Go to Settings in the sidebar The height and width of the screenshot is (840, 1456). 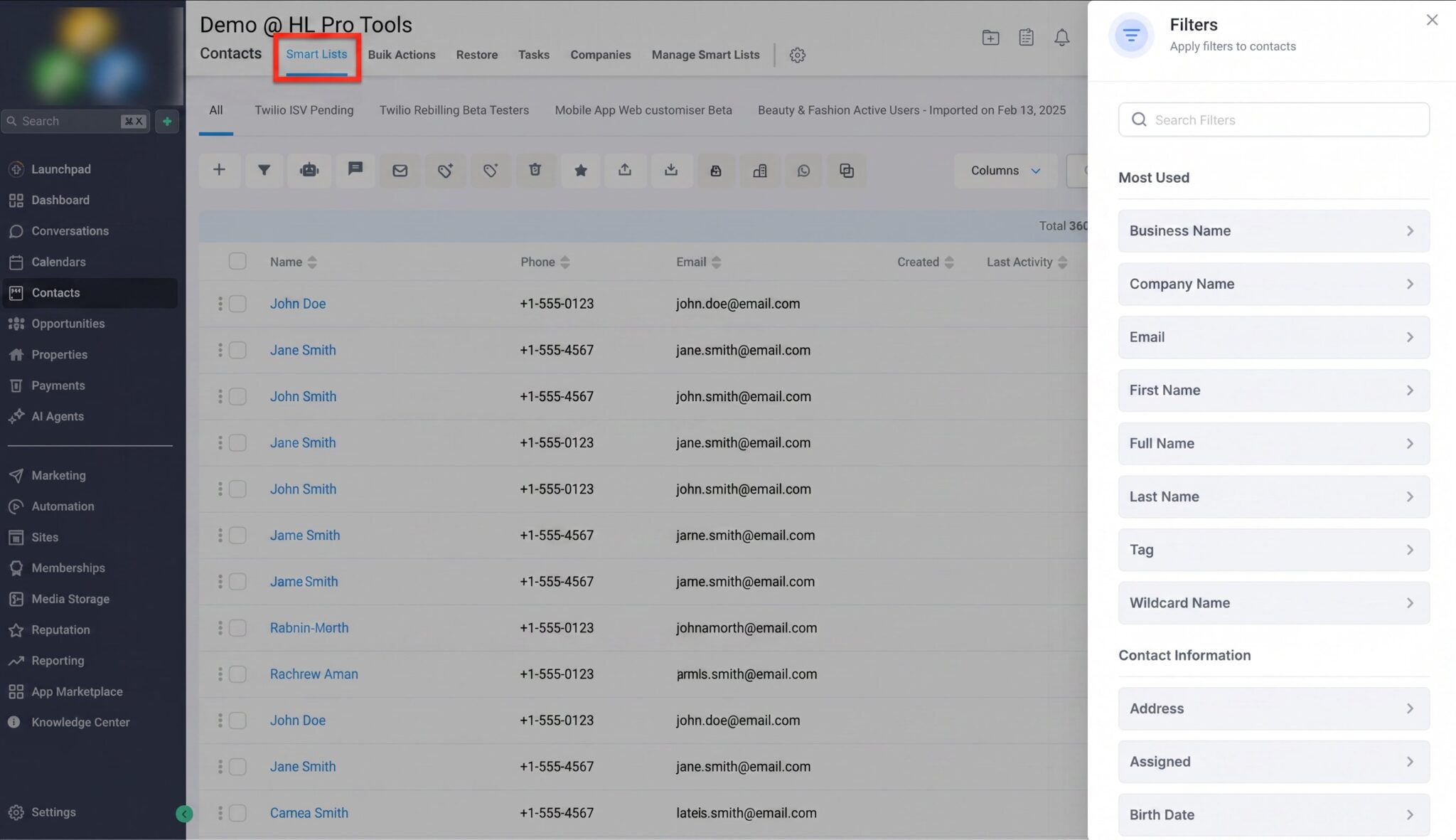point(53,812)
